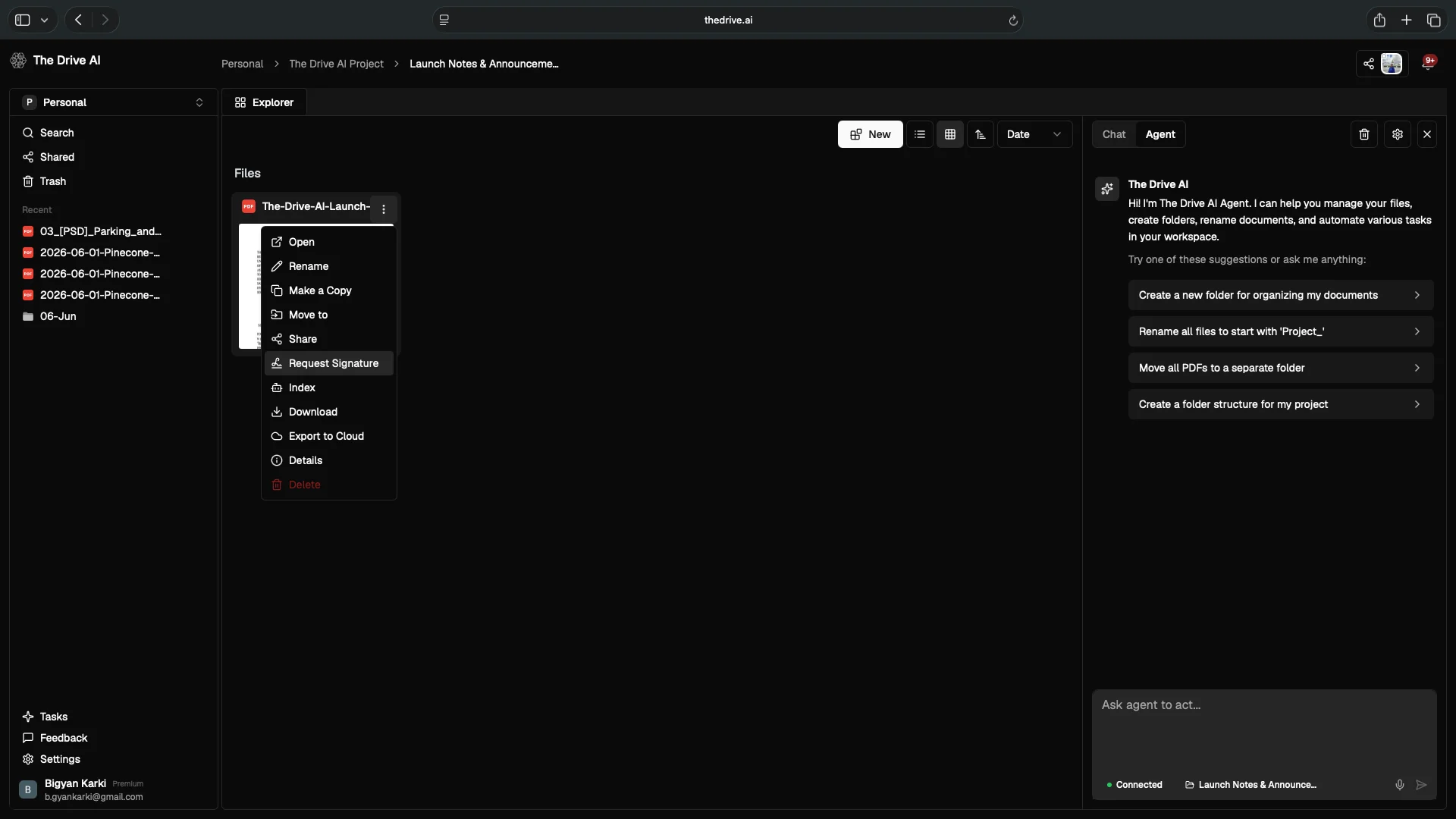The width and height of the screenshot is (1456, 819).
Task: Choose Move to in the context menu
Action: 329,315
